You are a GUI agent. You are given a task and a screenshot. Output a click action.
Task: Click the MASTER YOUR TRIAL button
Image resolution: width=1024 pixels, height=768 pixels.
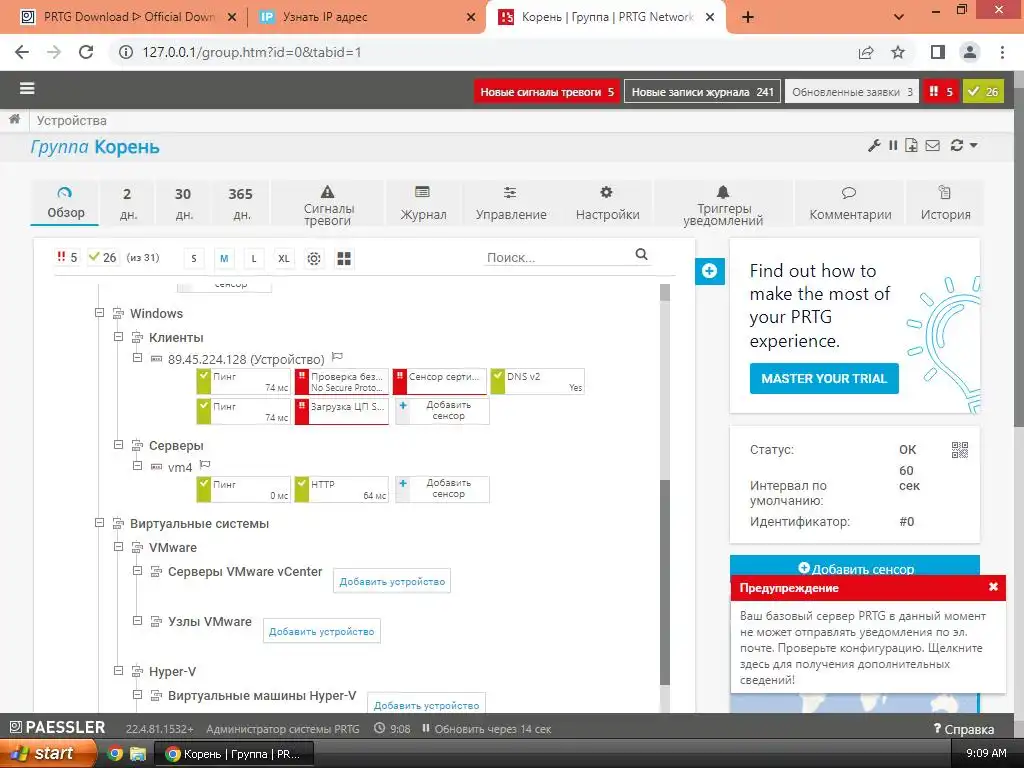(824, 378)
